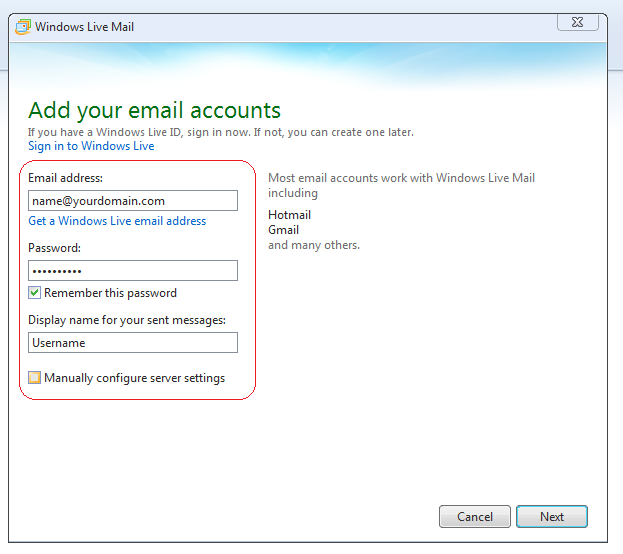
Task: Uncheck Remember this password checkbox
Action: tap(35, 293)
